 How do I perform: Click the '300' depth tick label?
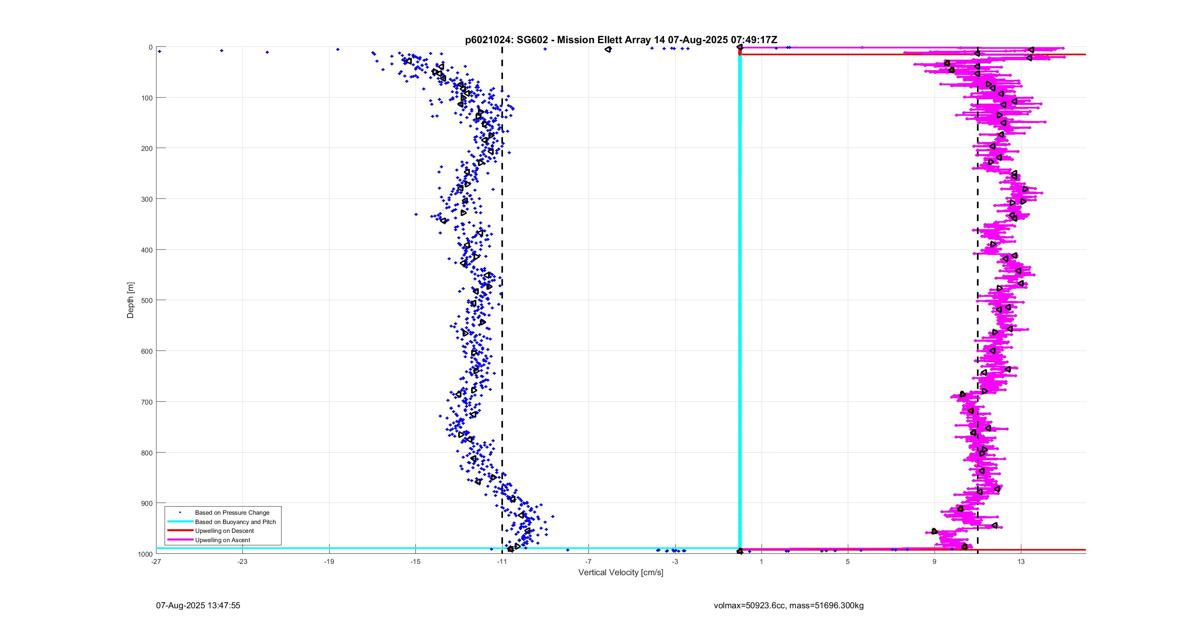pos(146,199)
